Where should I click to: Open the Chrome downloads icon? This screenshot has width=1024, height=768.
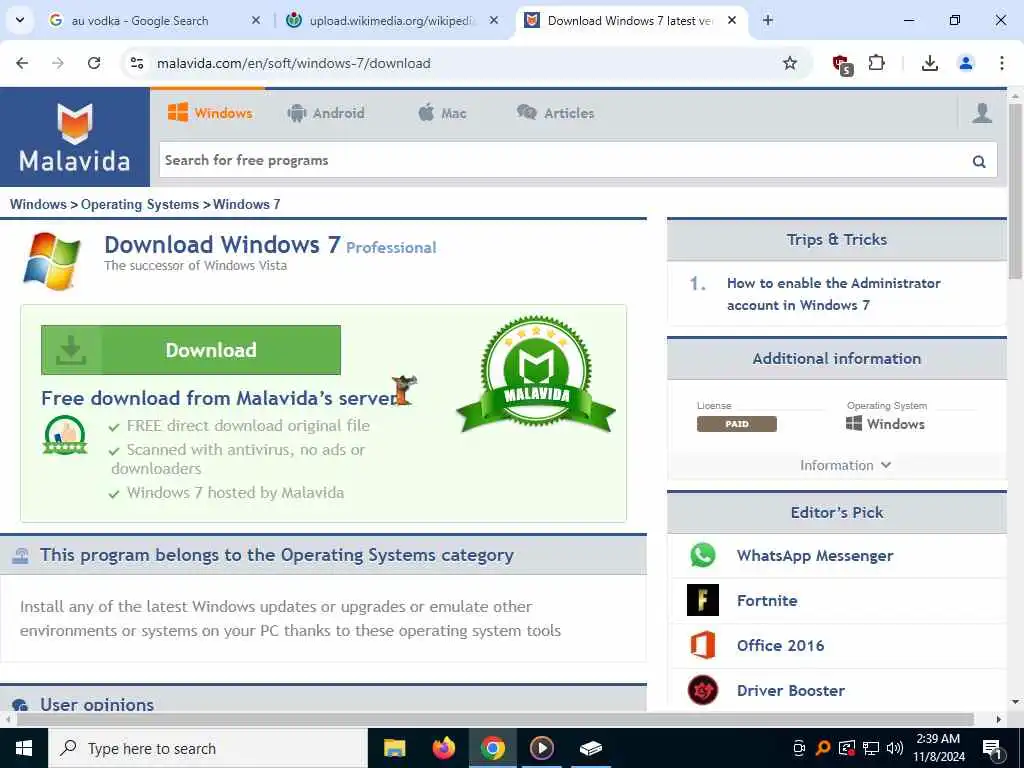point(929,63)
